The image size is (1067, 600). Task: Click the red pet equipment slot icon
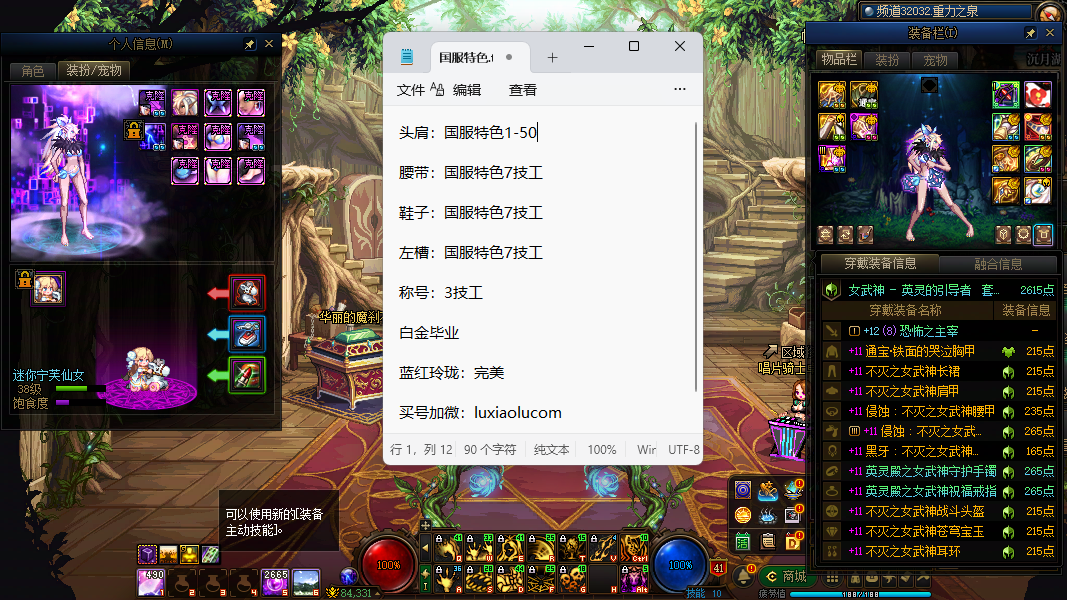point(247,293)
